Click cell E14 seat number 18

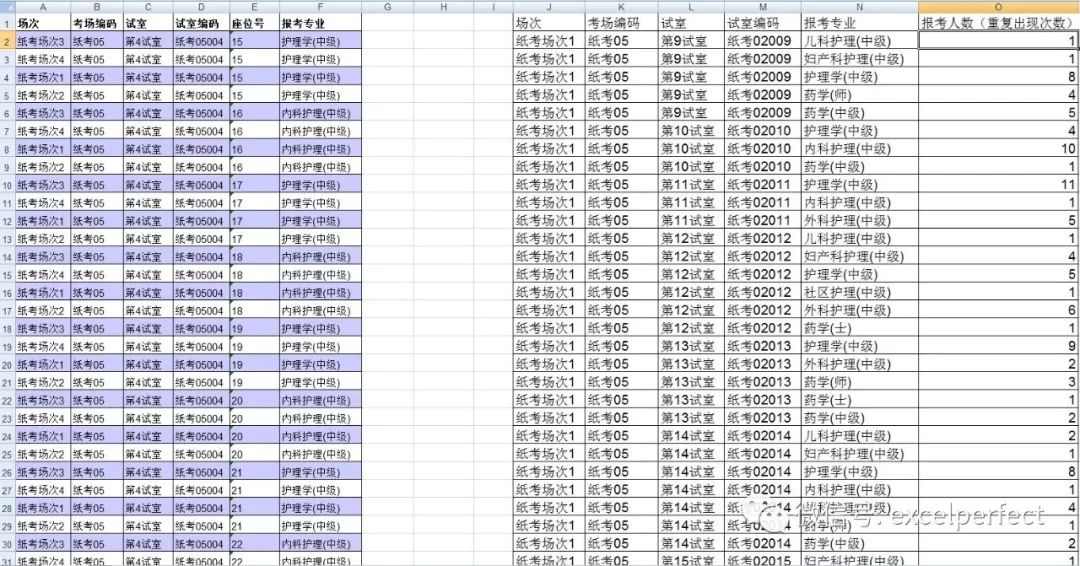(255, 257)
